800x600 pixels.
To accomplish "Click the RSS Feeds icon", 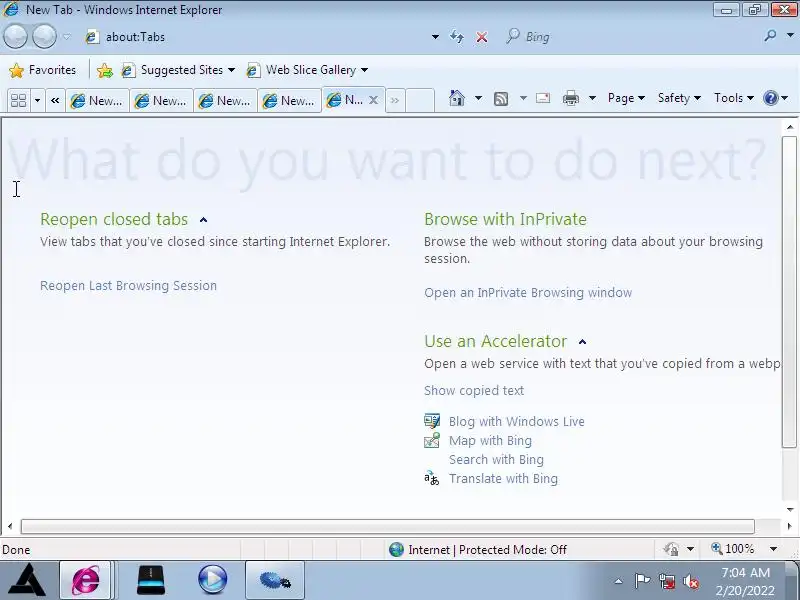I will pos(501,98).
